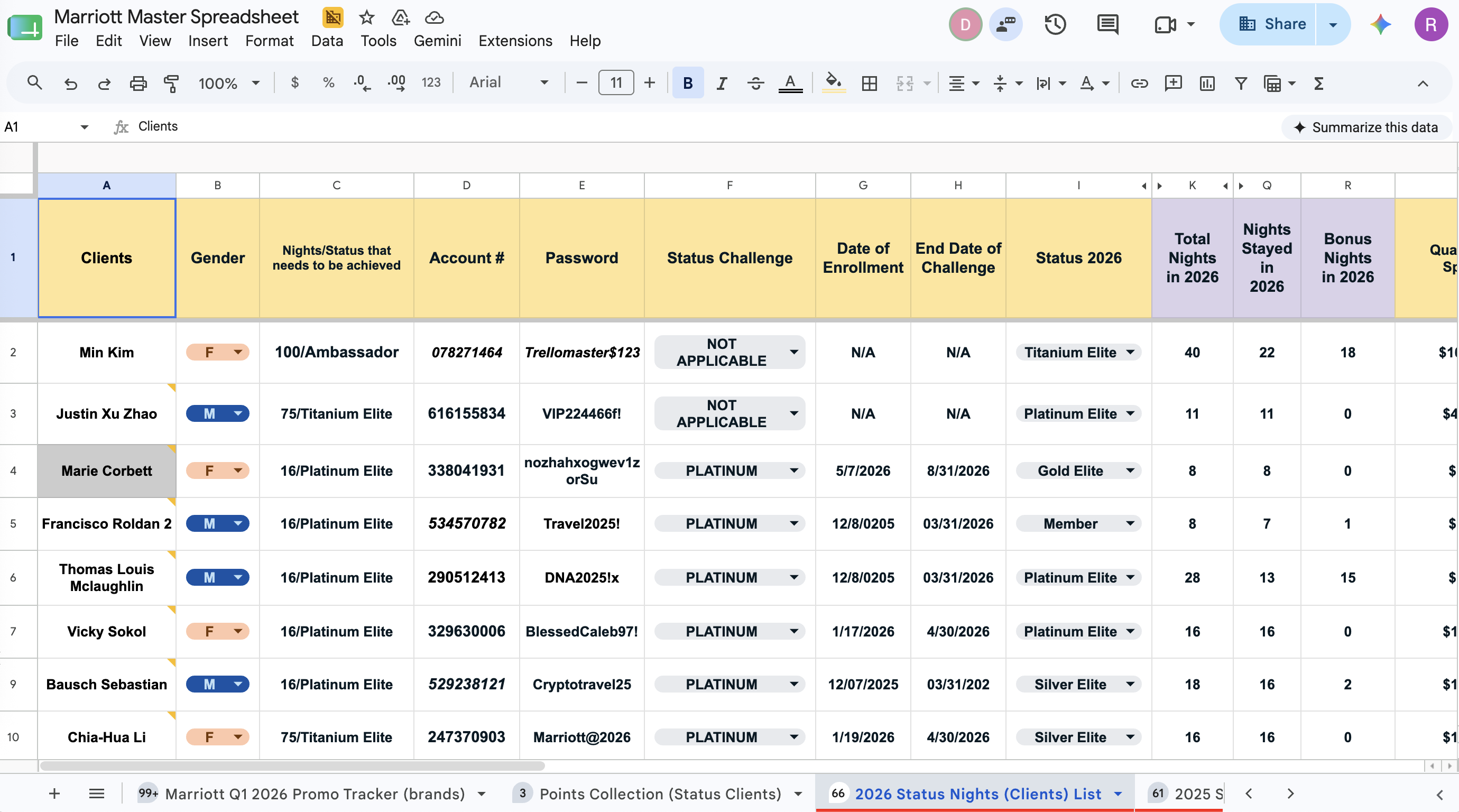Viewport: 1459px width, 812px height.
Task: Click the undo icon in toolbar
Action: 70,83
